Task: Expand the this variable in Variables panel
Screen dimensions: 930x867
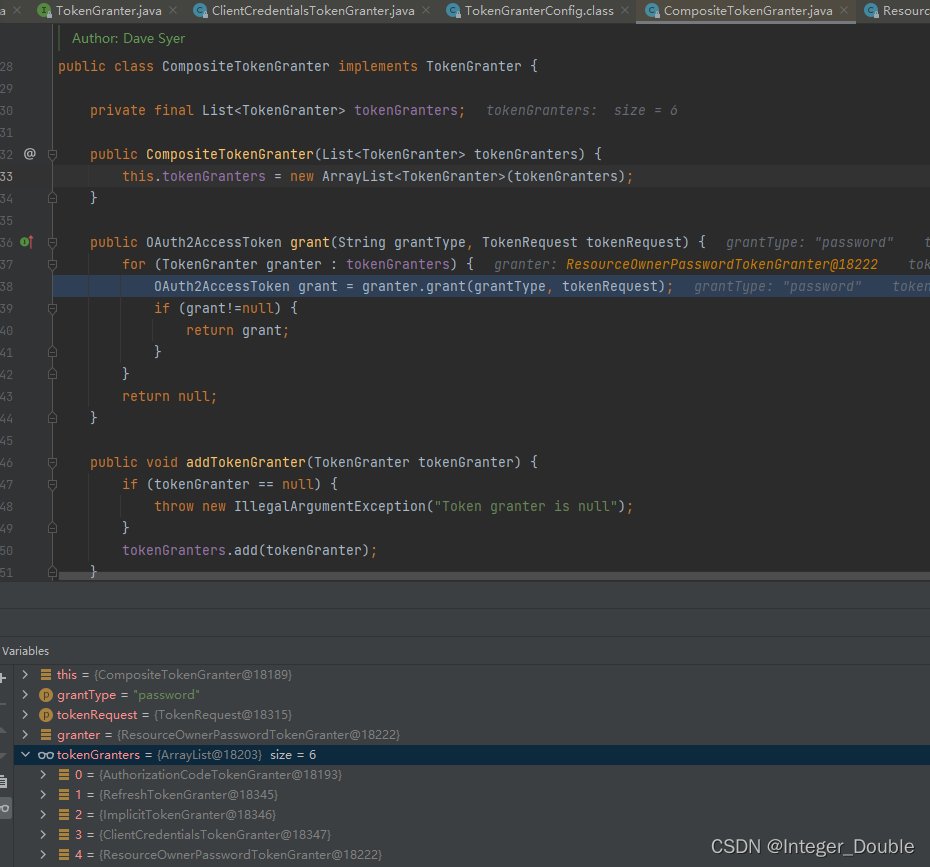Action: (24, 674)
